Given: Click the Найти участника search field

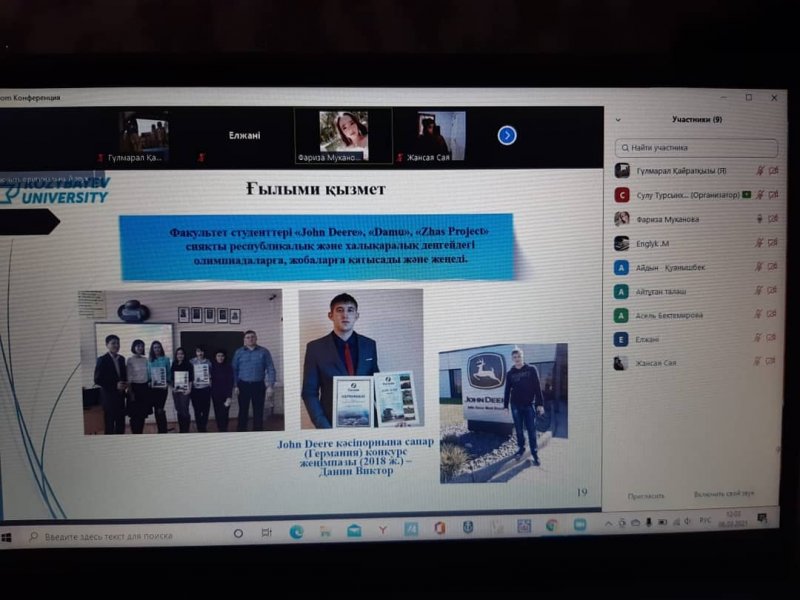Looking at the screenshot, I should click(697, 147).
